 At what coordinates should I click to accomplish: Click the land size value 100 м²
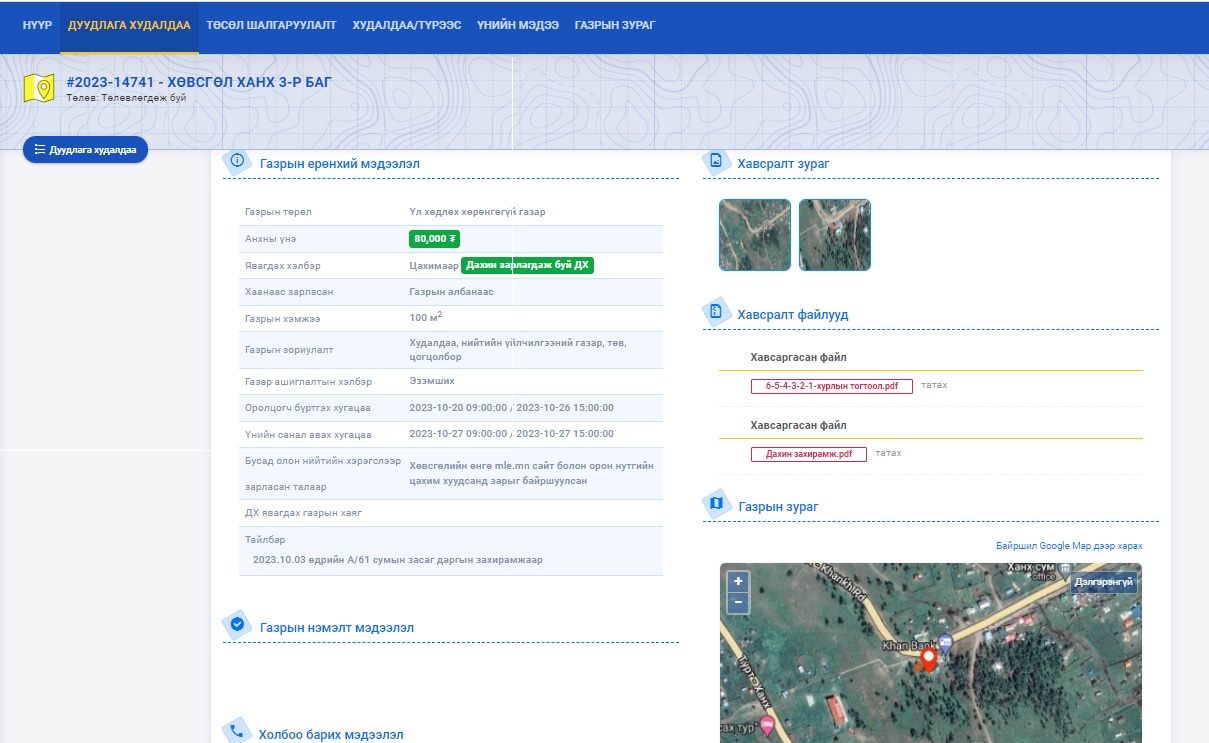point(426,318)
